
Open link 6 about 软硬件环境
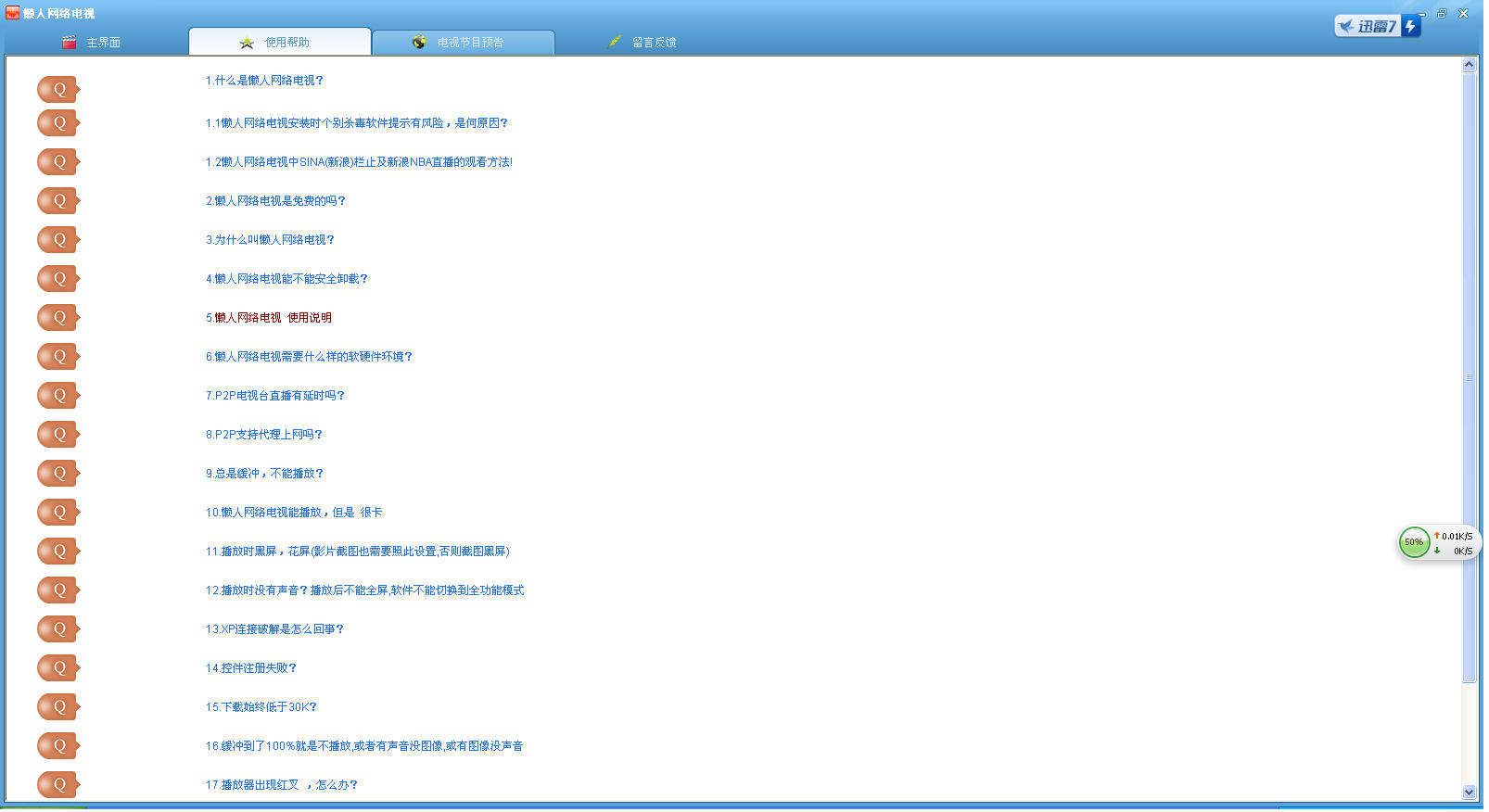tap(309, 357)
